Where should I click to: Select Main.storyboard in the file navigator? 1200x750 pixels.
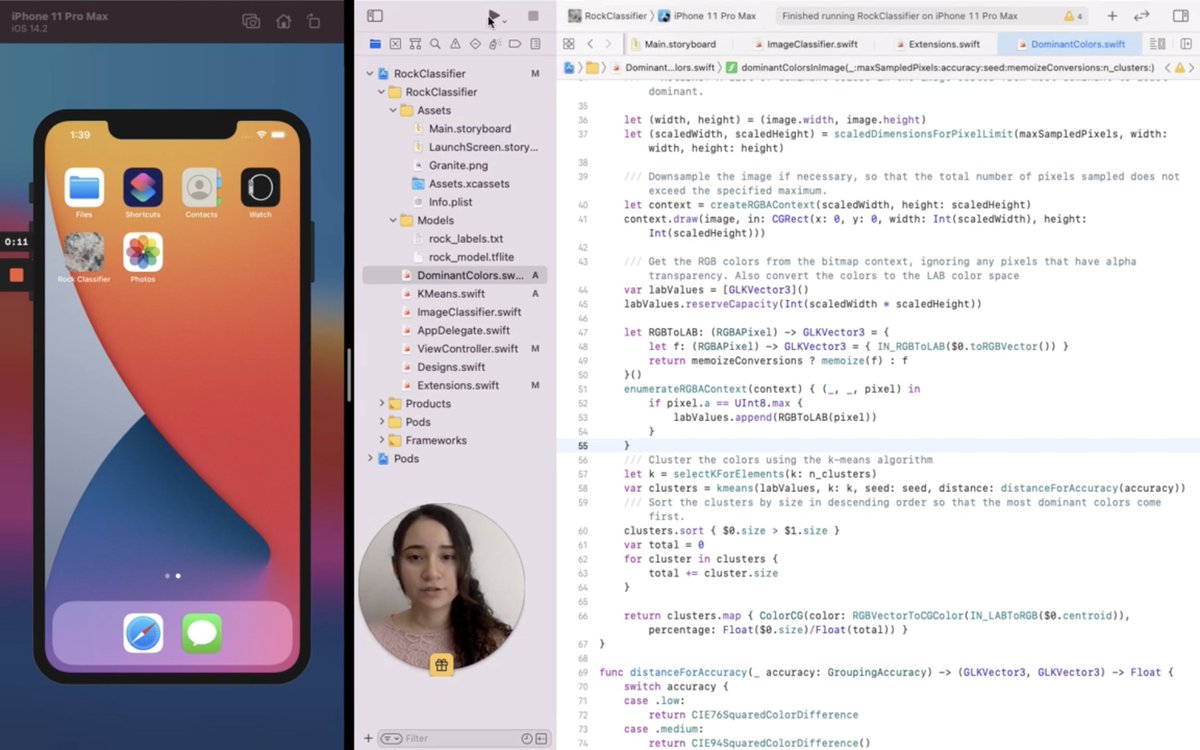pos(469,128)
